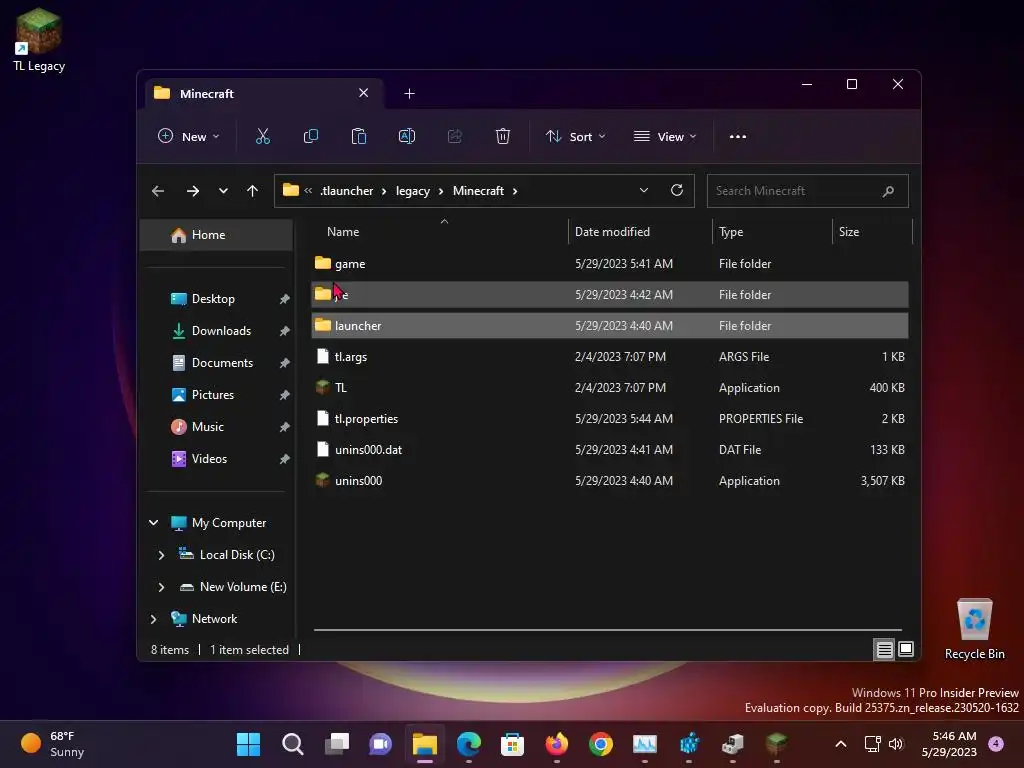Viewport: 1024px width, 768px height.
Task: Open the New item dropdown
Action: coord(188,136)
